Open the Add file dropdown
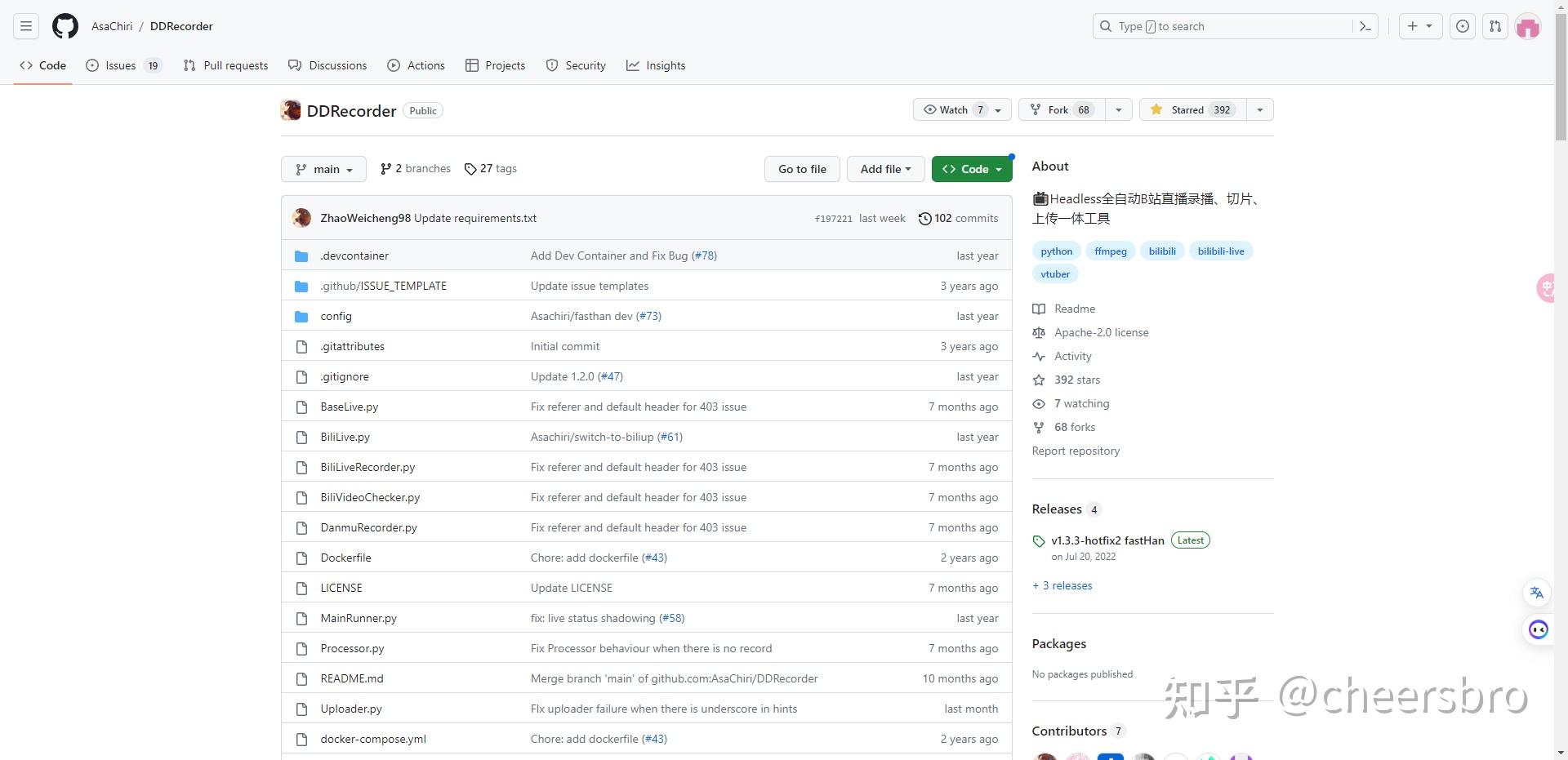Screen dimensions: 1568x760 (x=885, y=169)
